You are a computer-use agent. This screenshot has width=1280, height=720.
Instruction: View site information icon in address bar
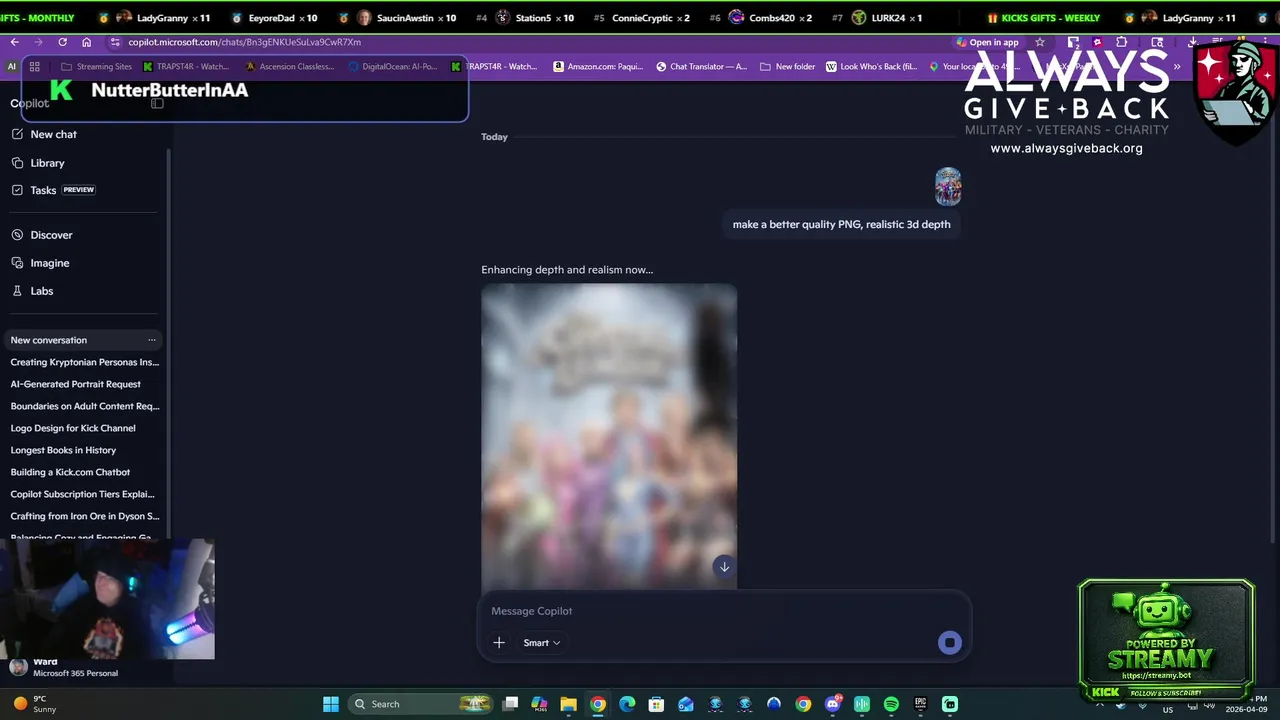114,42
